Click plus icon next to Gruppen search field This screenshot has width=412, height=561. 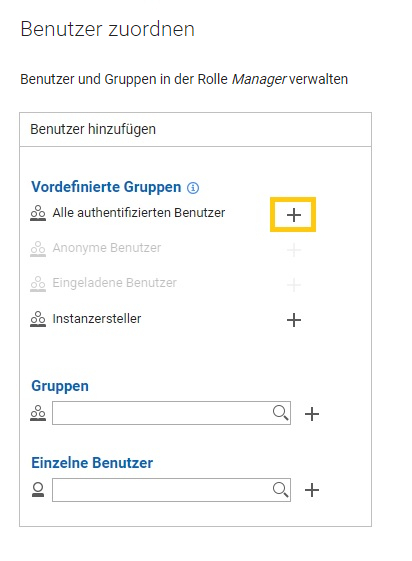coord(312,414)
